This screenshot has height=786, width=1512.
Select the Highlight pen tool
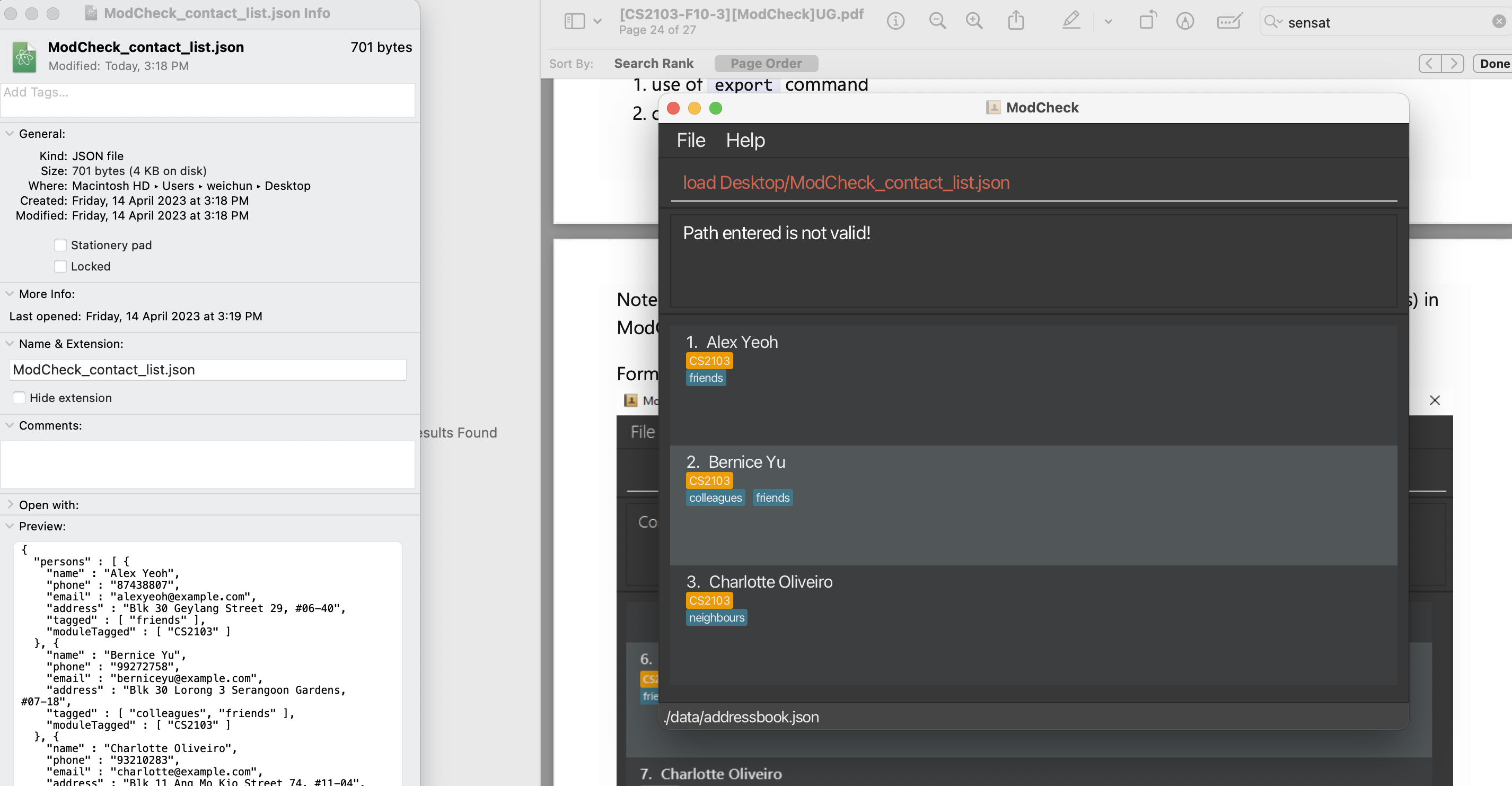[1071, 22]
